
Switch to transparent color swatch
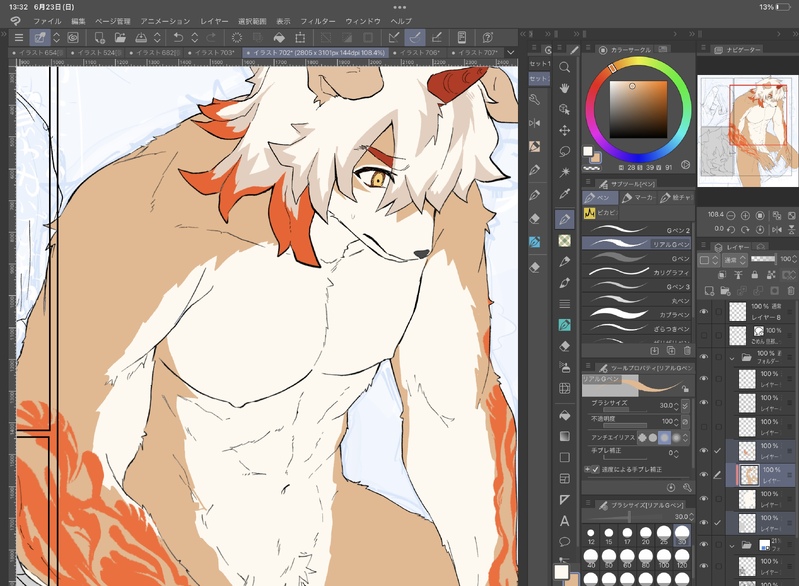click(x=592, y=168)
